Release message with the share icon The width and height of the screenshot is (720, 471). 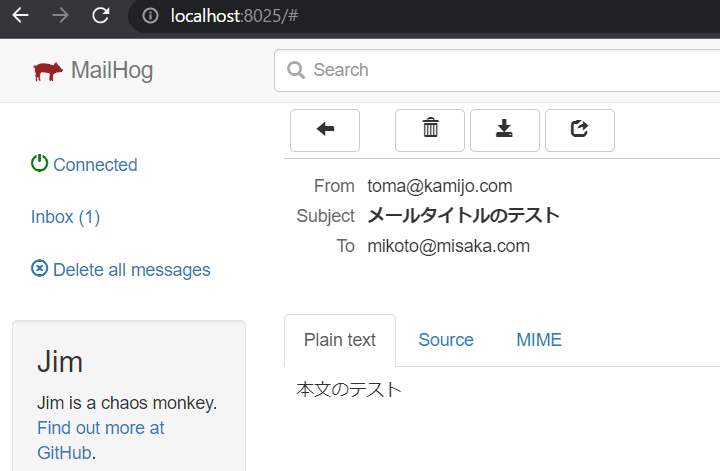point(579,130)
